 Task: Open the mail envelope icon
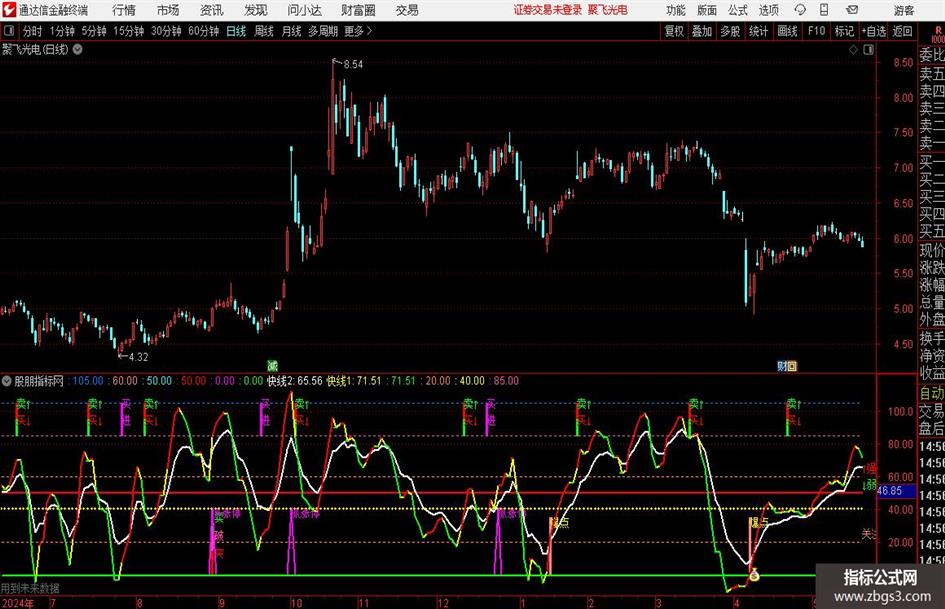(852, 10)
